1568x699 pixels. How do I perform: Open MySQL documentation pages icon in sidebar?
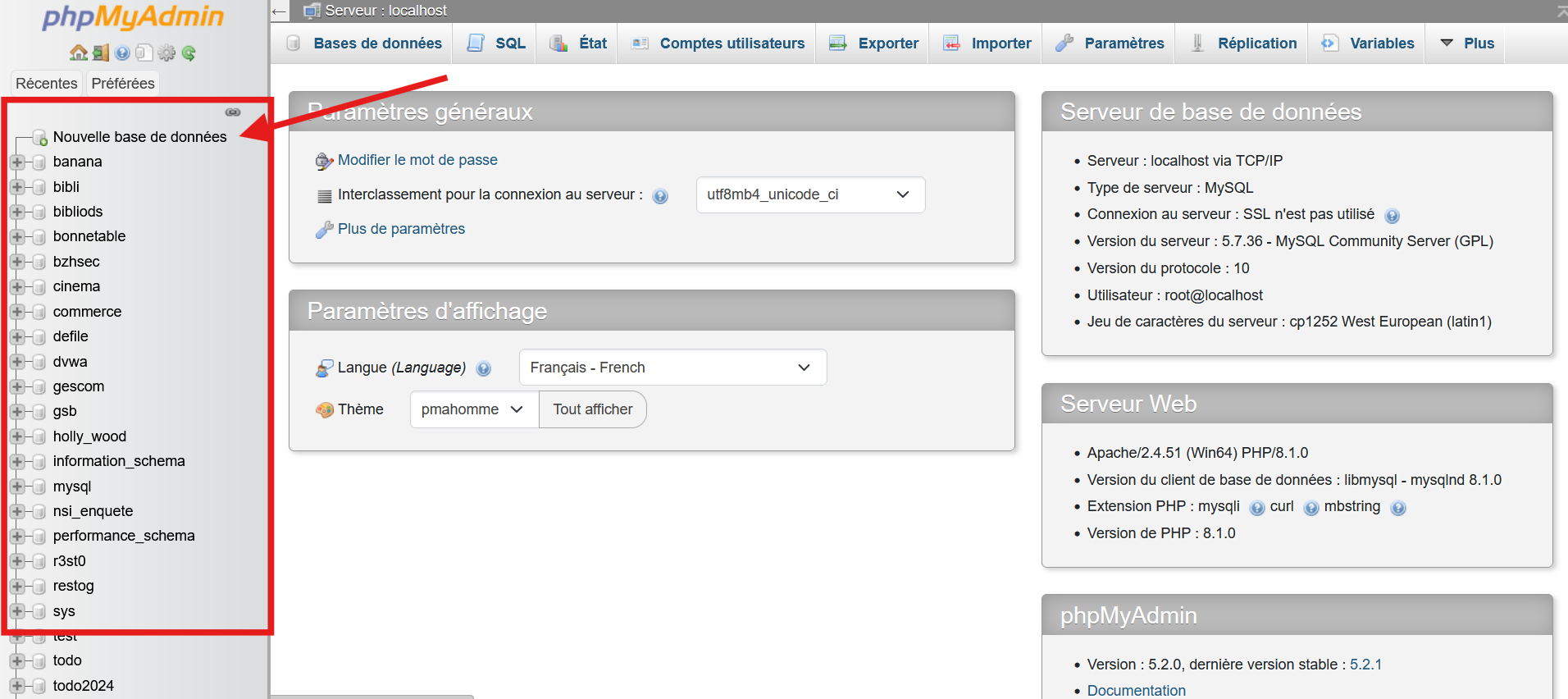tap(144, 53)
